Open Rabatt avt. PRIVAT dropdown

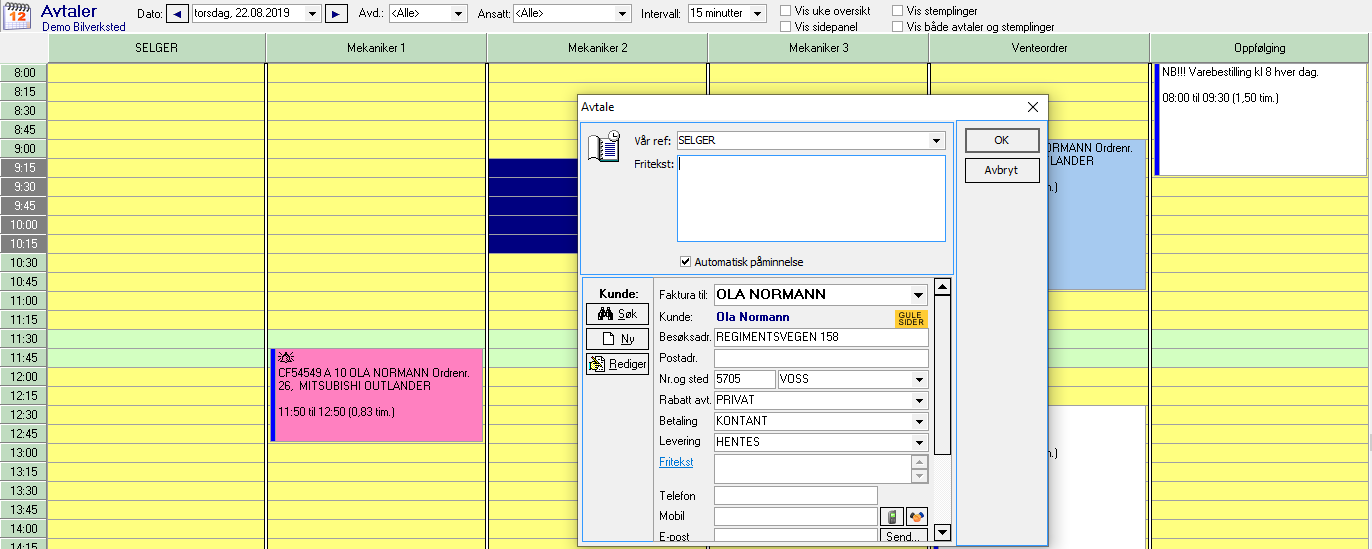pyautogui.click(x=919, y=400)
